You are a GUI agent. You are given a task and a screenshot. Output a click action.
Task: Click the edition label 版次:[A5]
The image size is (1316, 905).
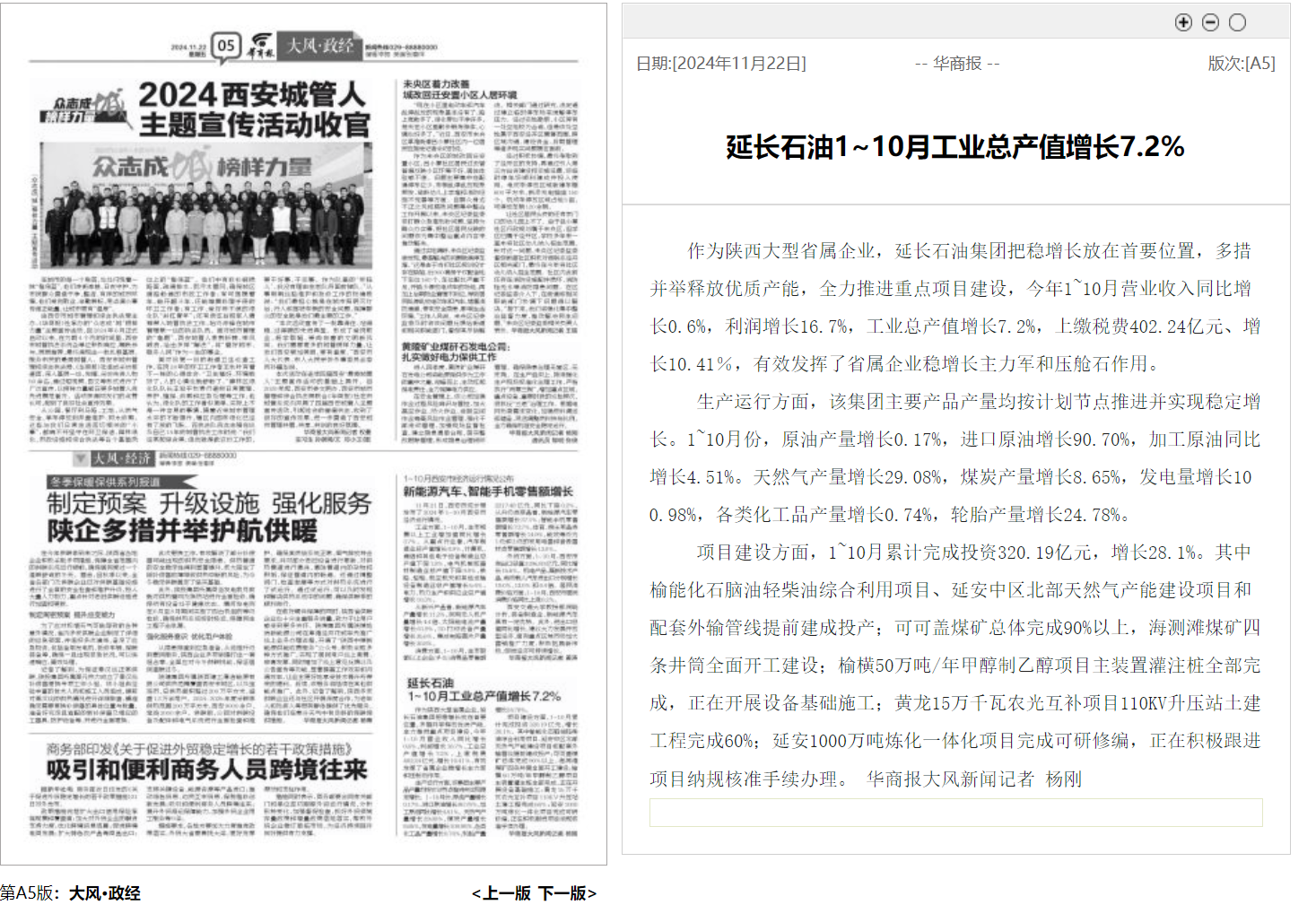(1242, 64)
